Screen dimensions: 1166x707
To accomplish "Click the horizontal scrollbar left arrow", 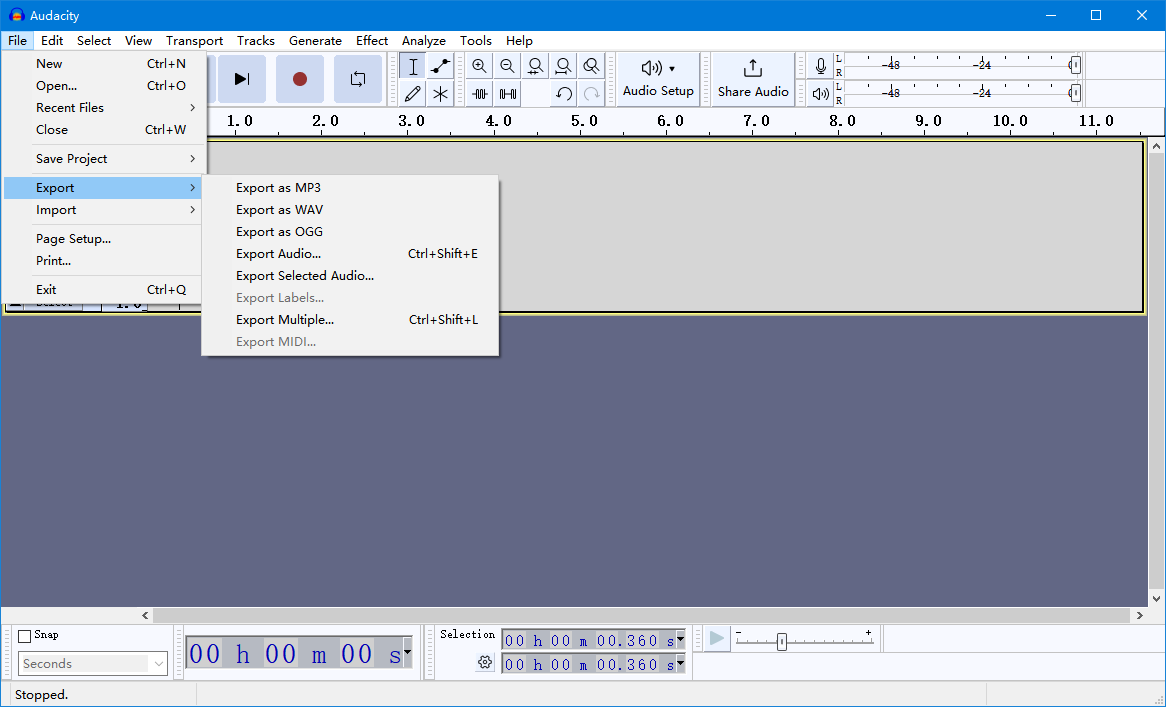I will click(x=146, y=616).
